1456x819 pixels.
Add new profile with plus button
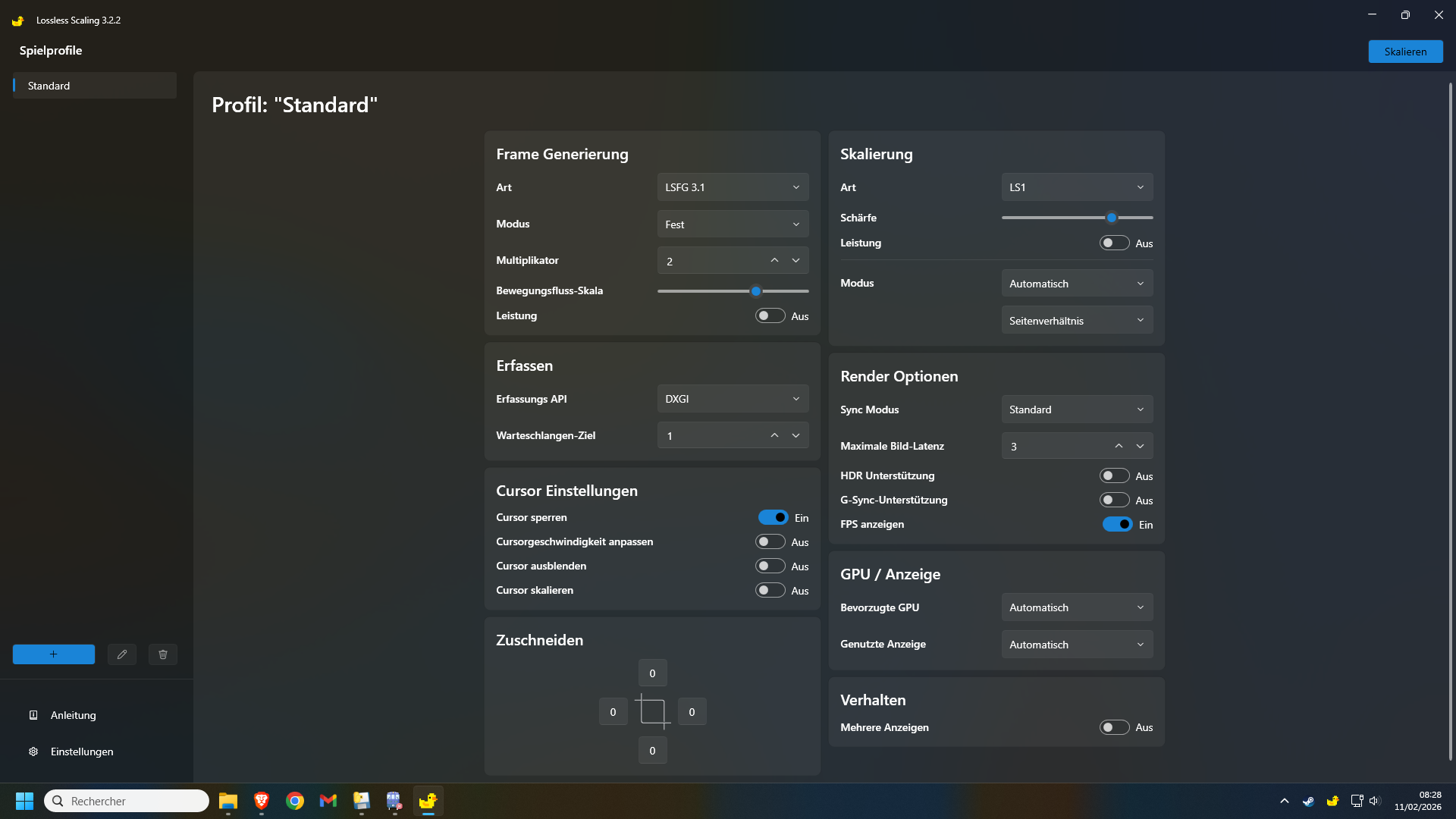click(54, 654)
